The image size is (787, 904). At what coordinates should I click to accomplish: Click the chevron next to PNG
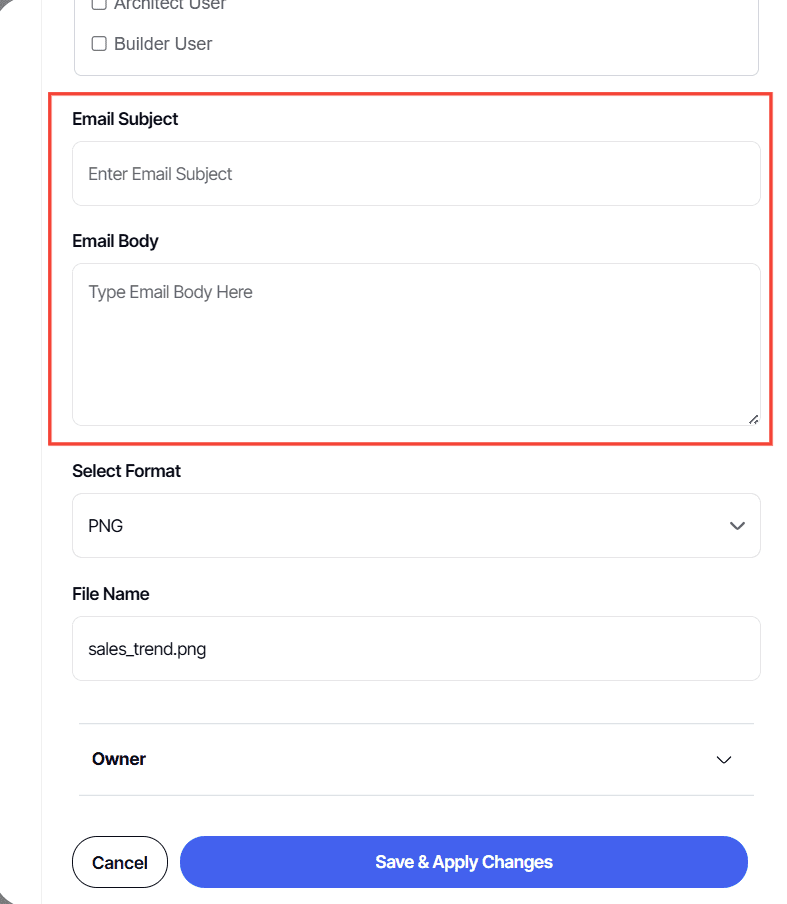click(737, 525)
